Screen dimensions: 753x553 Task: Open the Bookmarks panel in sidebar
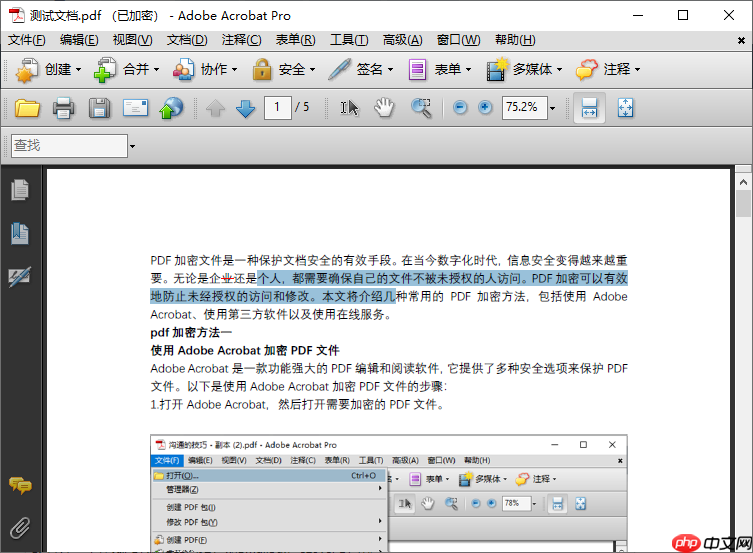click(x=20, y=234)
